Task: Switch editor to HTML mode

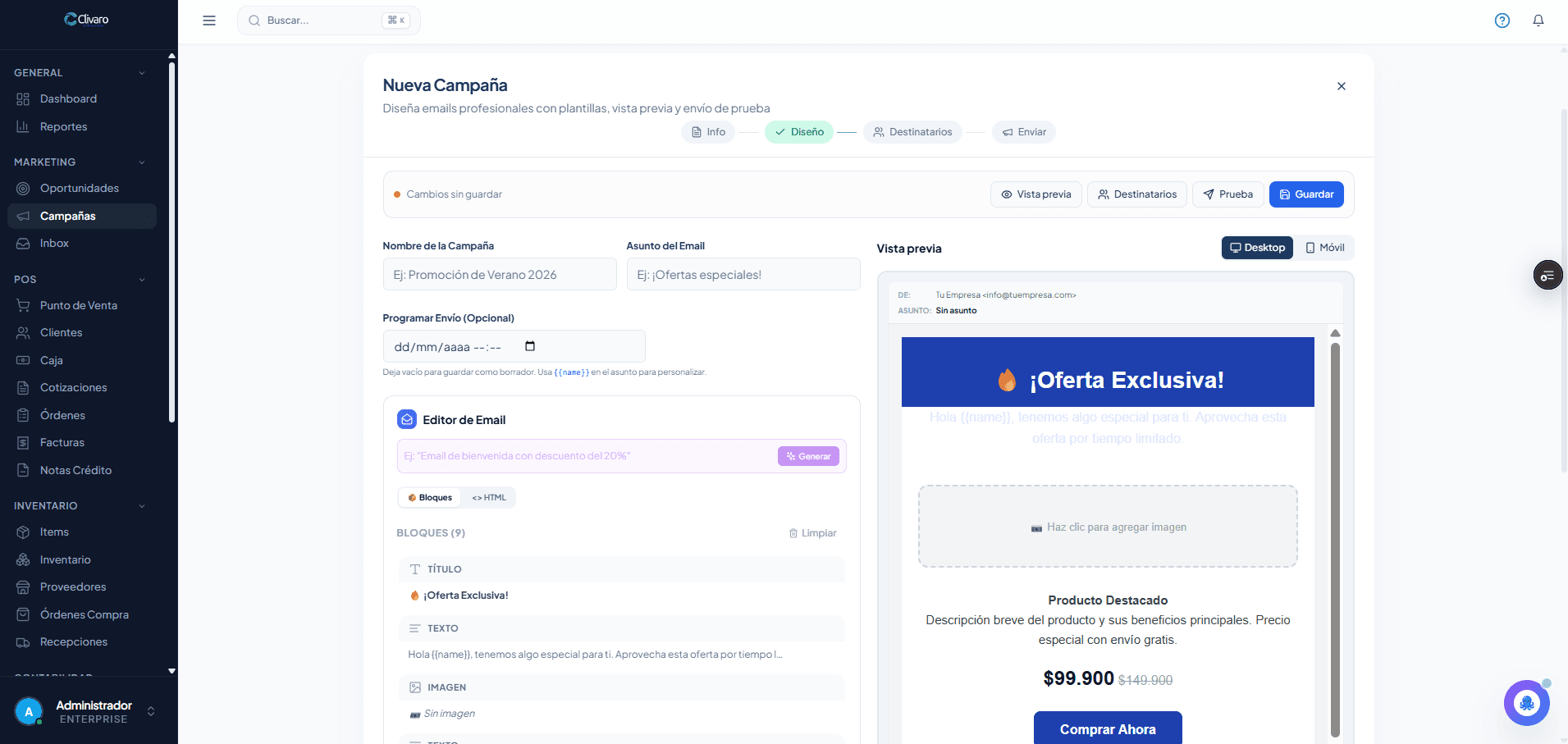Action: 489,498
